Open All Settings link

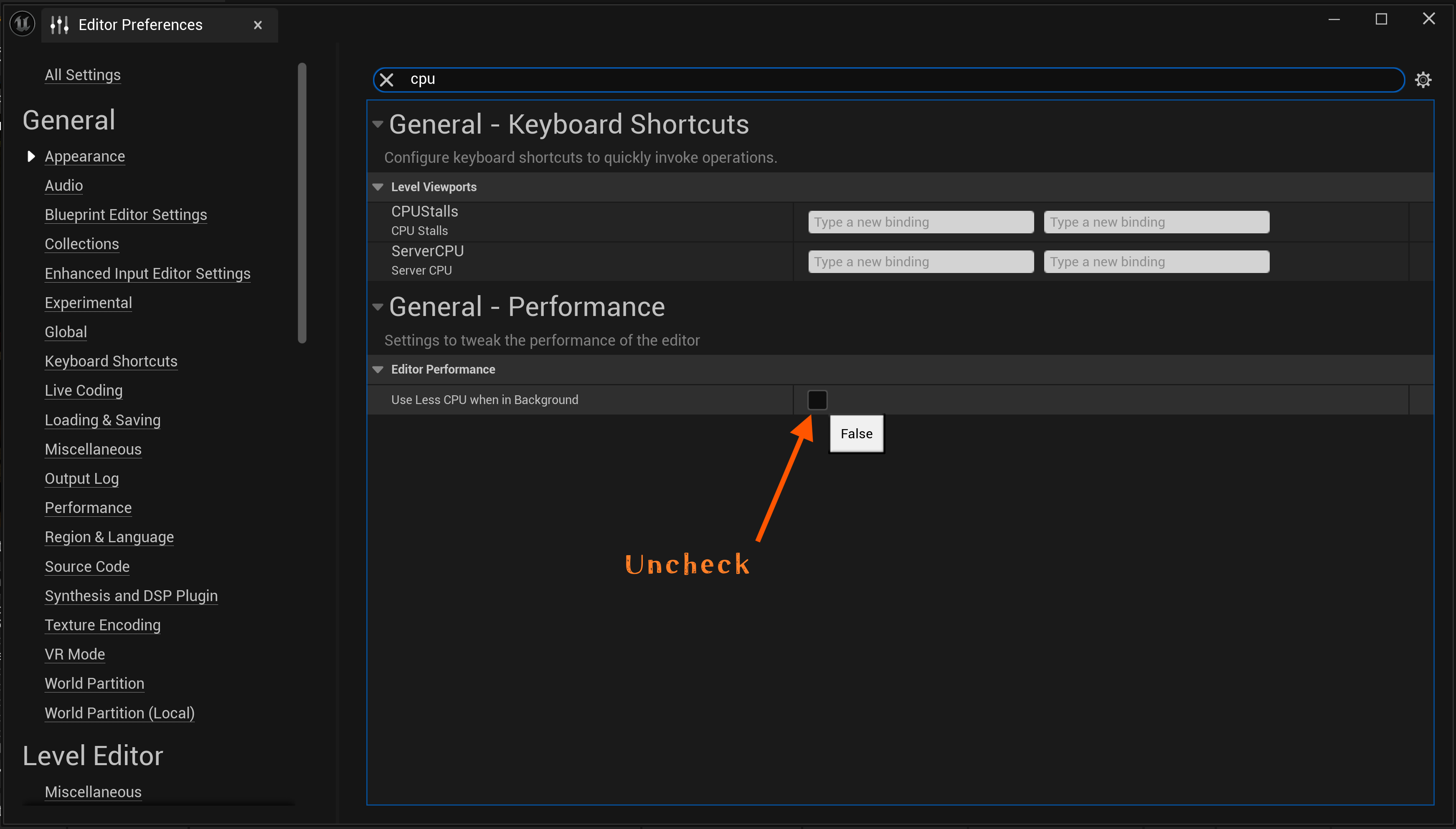point(83,75)
